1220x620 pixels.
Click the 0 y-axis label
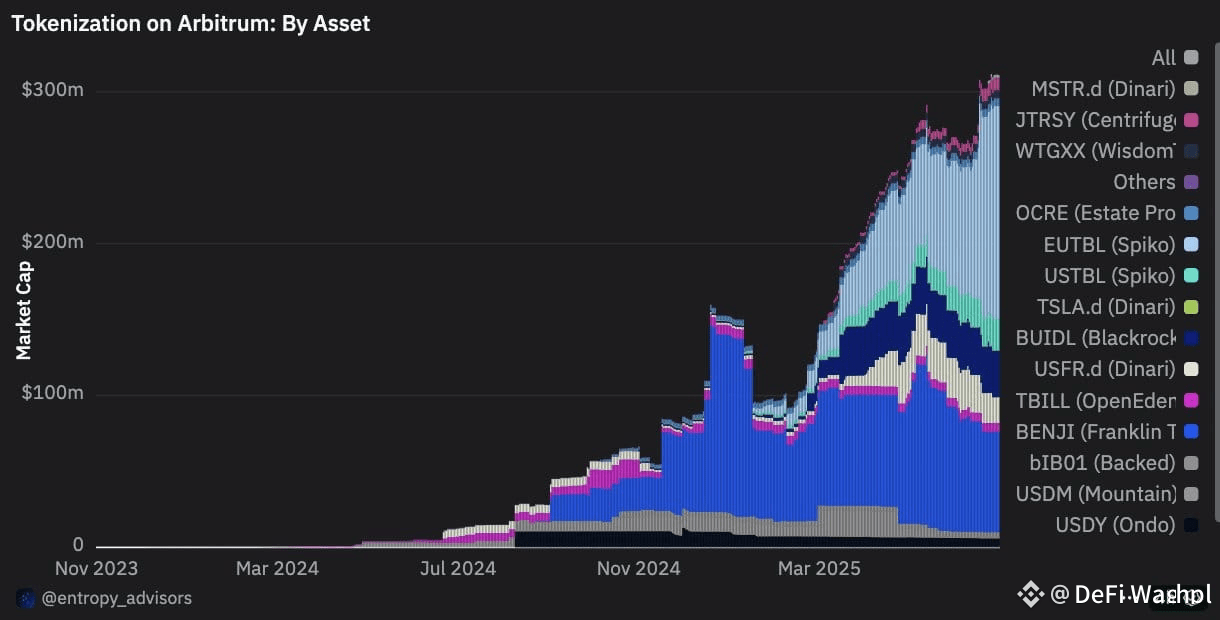point(78,545)
